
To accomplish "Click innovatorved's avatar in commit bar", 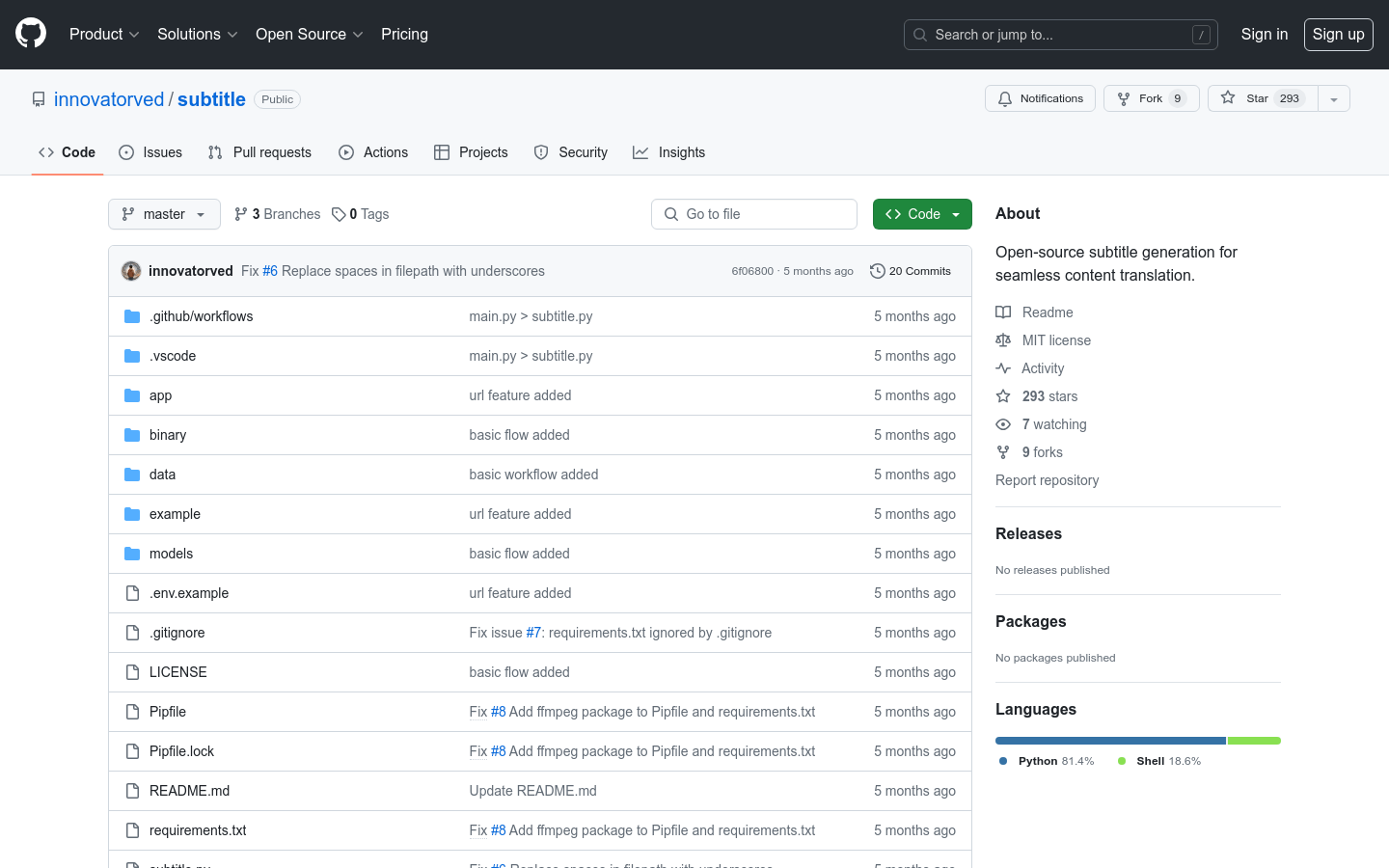I will click(131, 271).
